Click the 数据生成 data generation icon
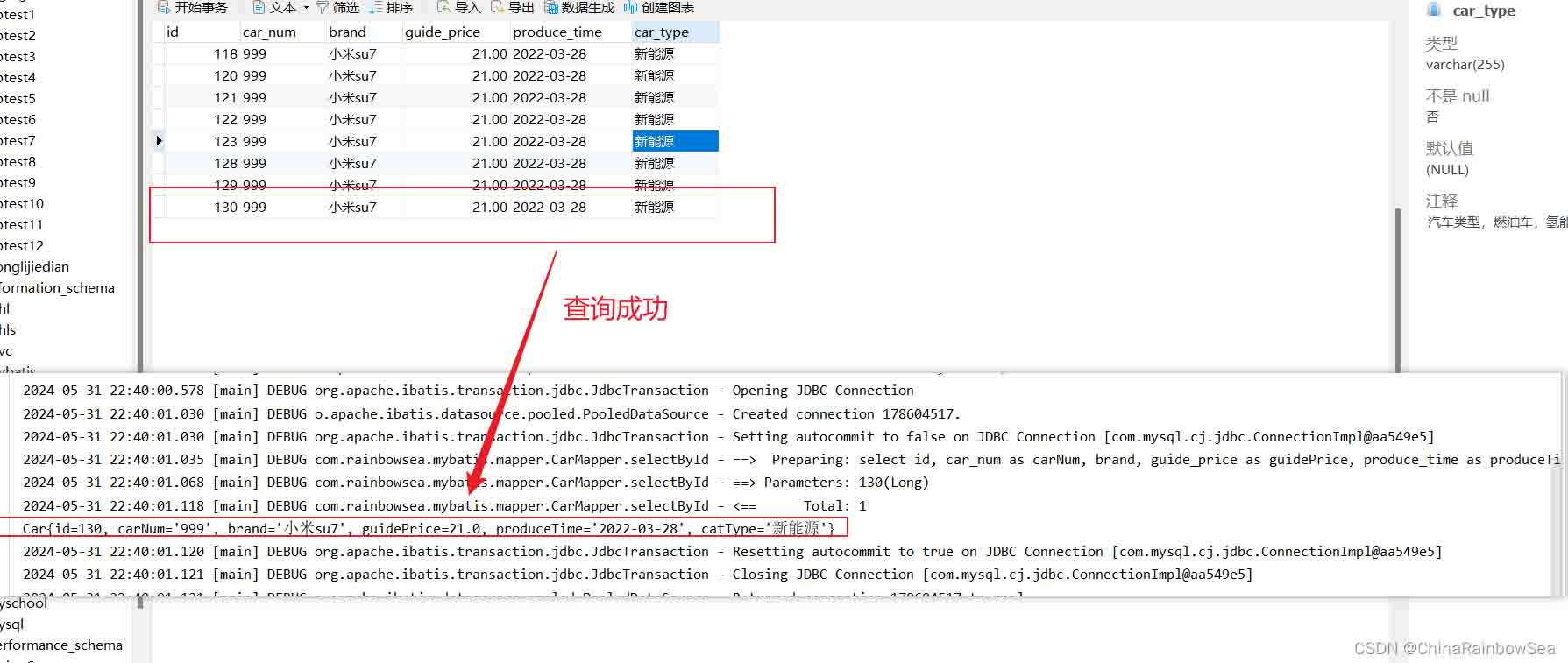This screenshot has height=663, width=1568. click(551, 8)
